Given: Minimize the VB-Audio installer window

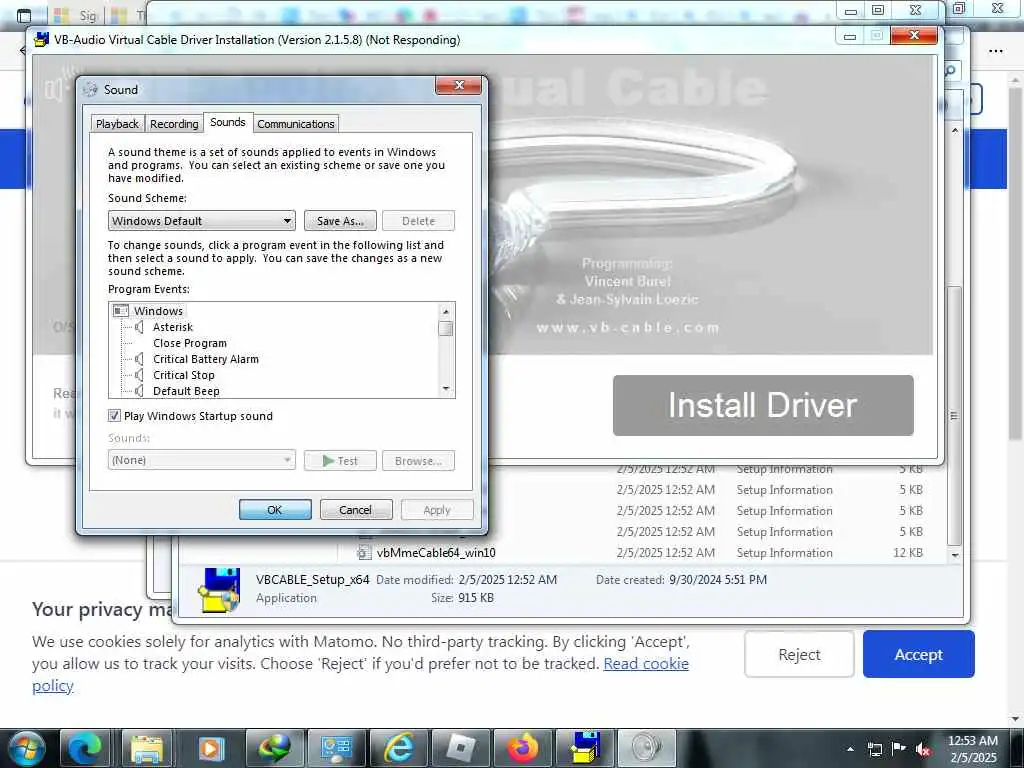Looking at the screenshot, I should [850, 37].
